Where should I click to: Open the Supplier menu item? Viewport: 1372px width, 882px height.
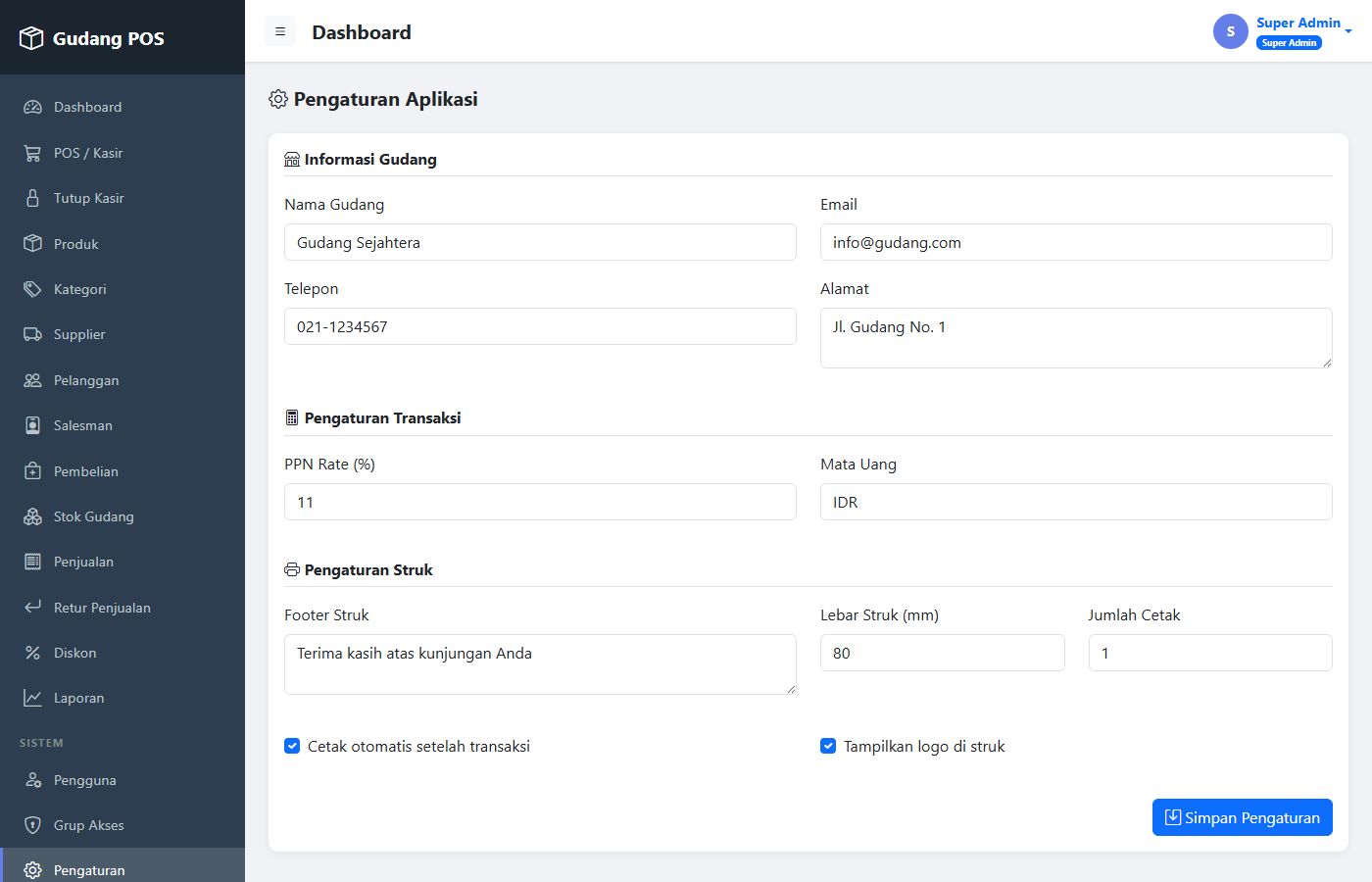point(122,334)
